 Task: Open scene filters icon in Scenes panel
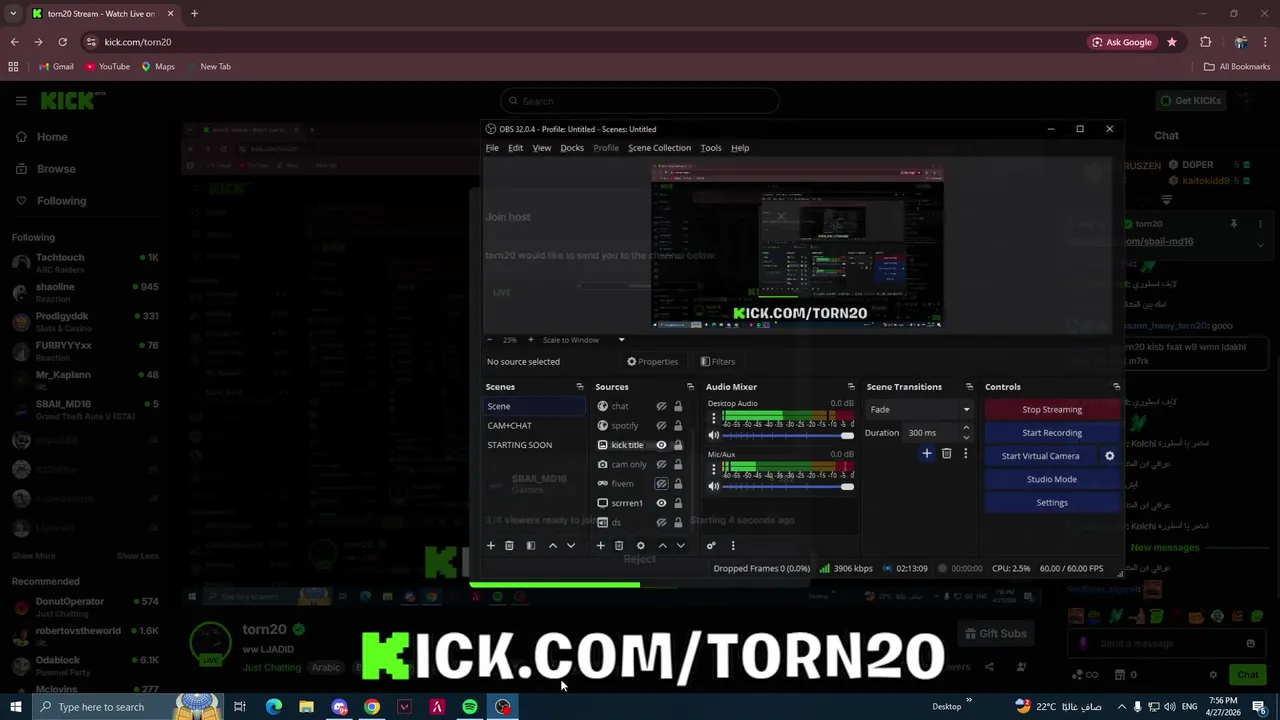(531, 546)
